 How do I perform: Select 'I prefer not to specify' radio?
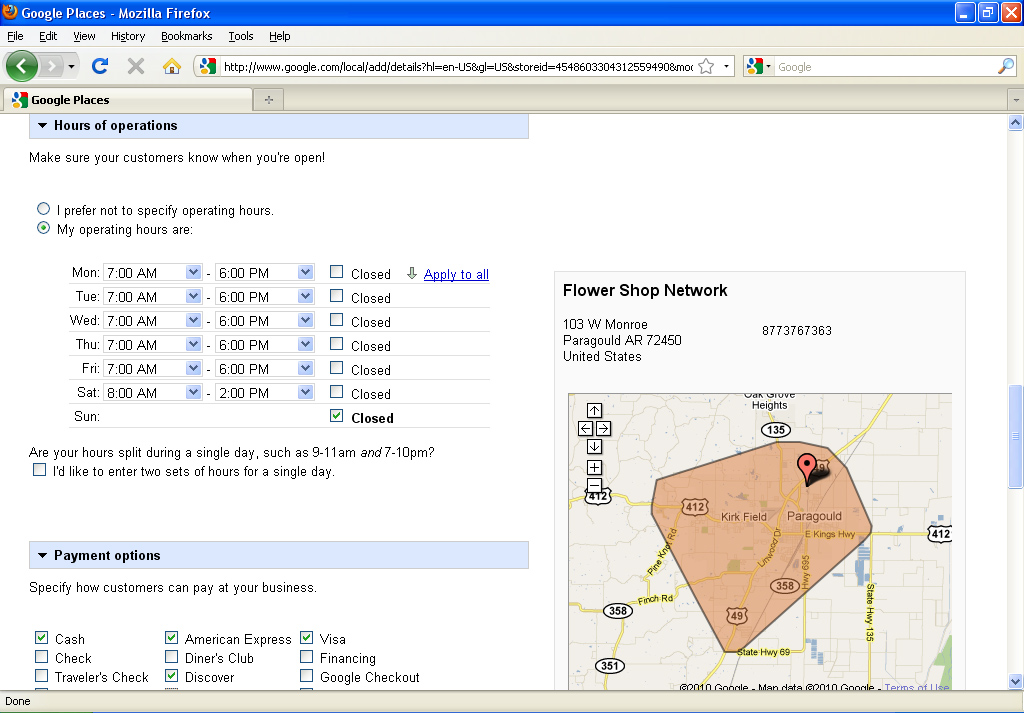point(43,209)
